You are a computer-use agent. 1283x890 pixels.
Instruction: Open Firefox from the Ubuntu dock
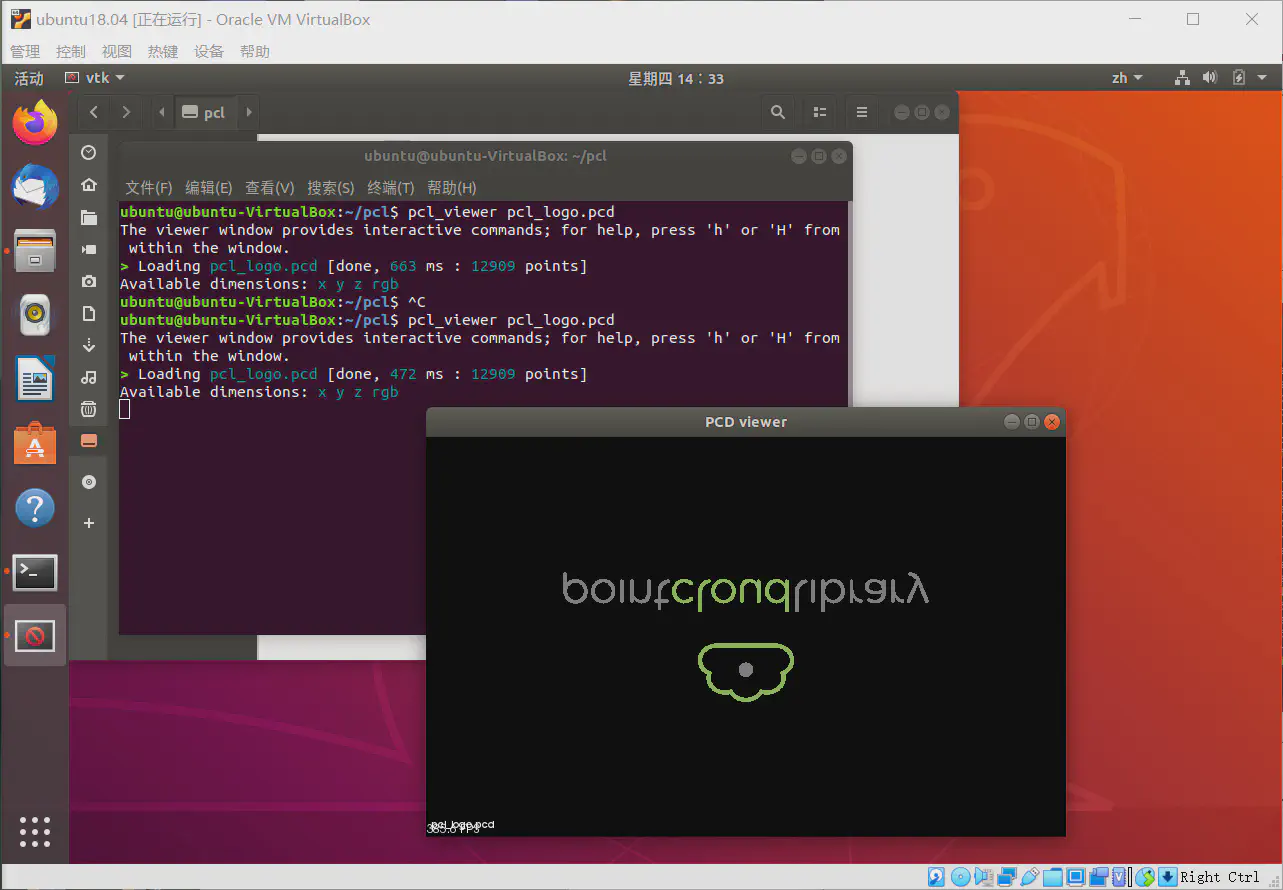coord(35,124)
